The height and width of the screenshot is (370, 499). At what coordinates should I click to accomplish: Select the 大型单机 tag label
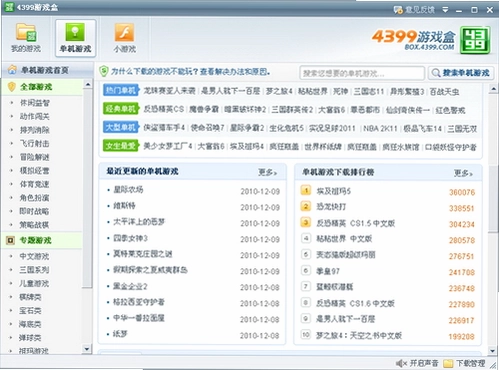(x=121, y=127)
